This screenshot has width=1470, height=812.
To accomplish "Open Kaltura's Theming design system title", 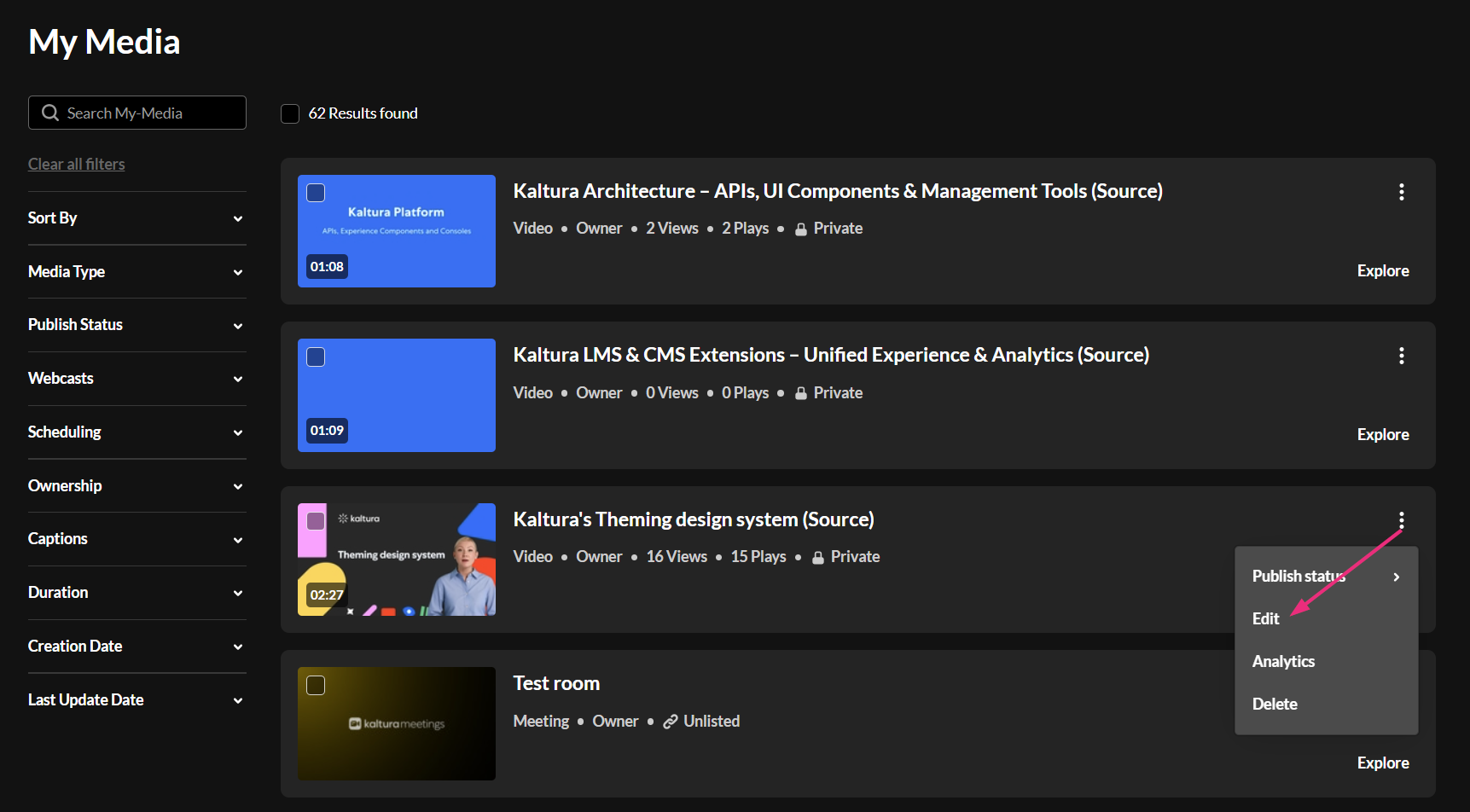I will tap(694, 519).
